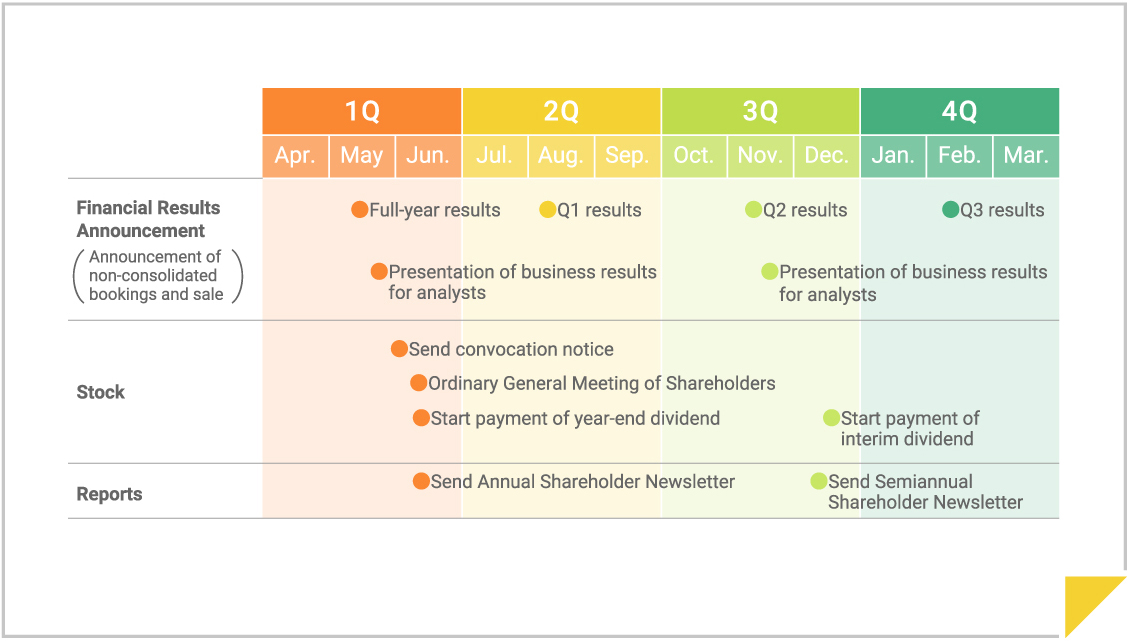Screen dimensions: 1128x641
Task: Click the interim dividend payment green dot
Action: 832,418
